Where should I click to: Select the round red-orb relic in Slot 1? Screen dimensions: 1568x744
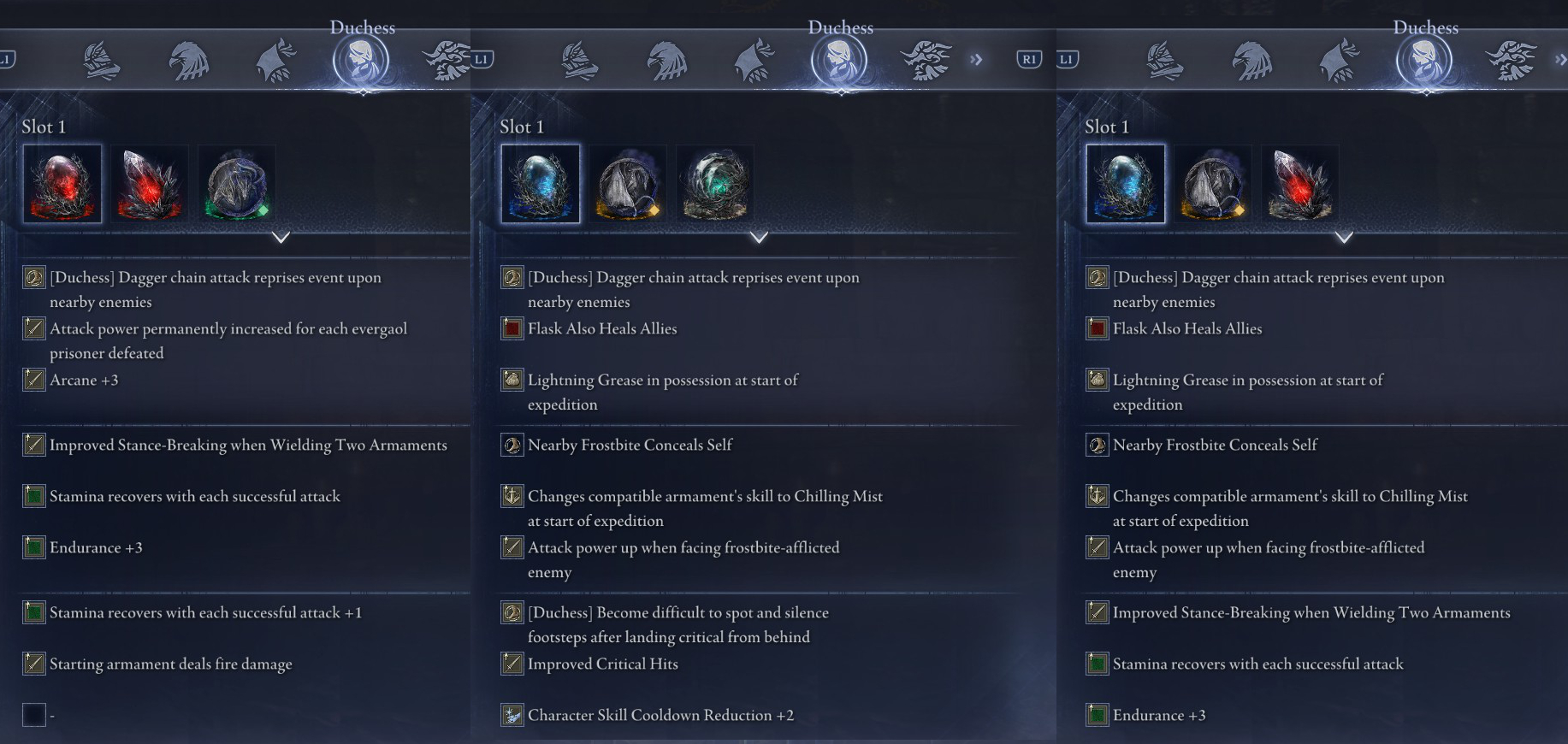62,183
